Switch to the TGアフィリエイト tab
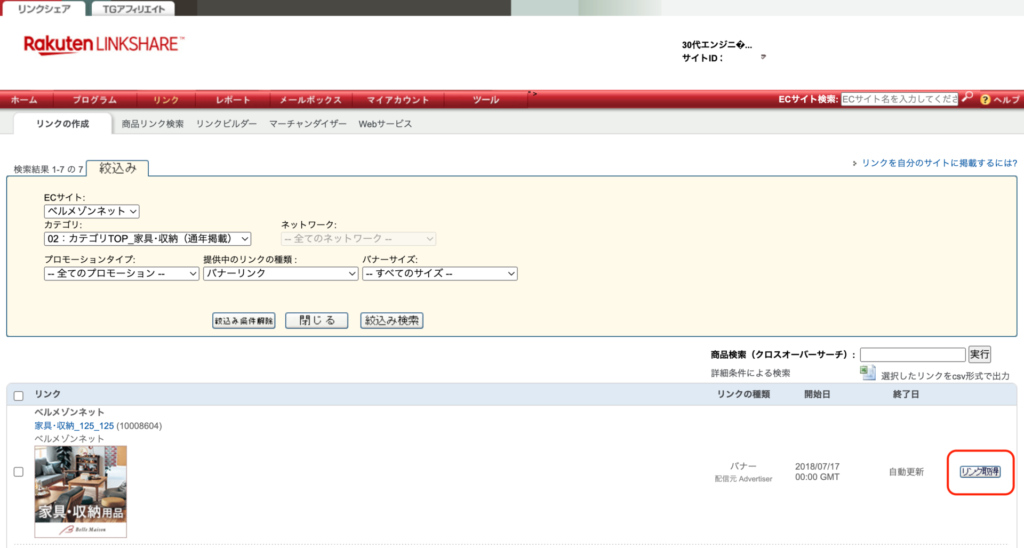Viewport: 1024px width, 548px height. pos(132,9)
